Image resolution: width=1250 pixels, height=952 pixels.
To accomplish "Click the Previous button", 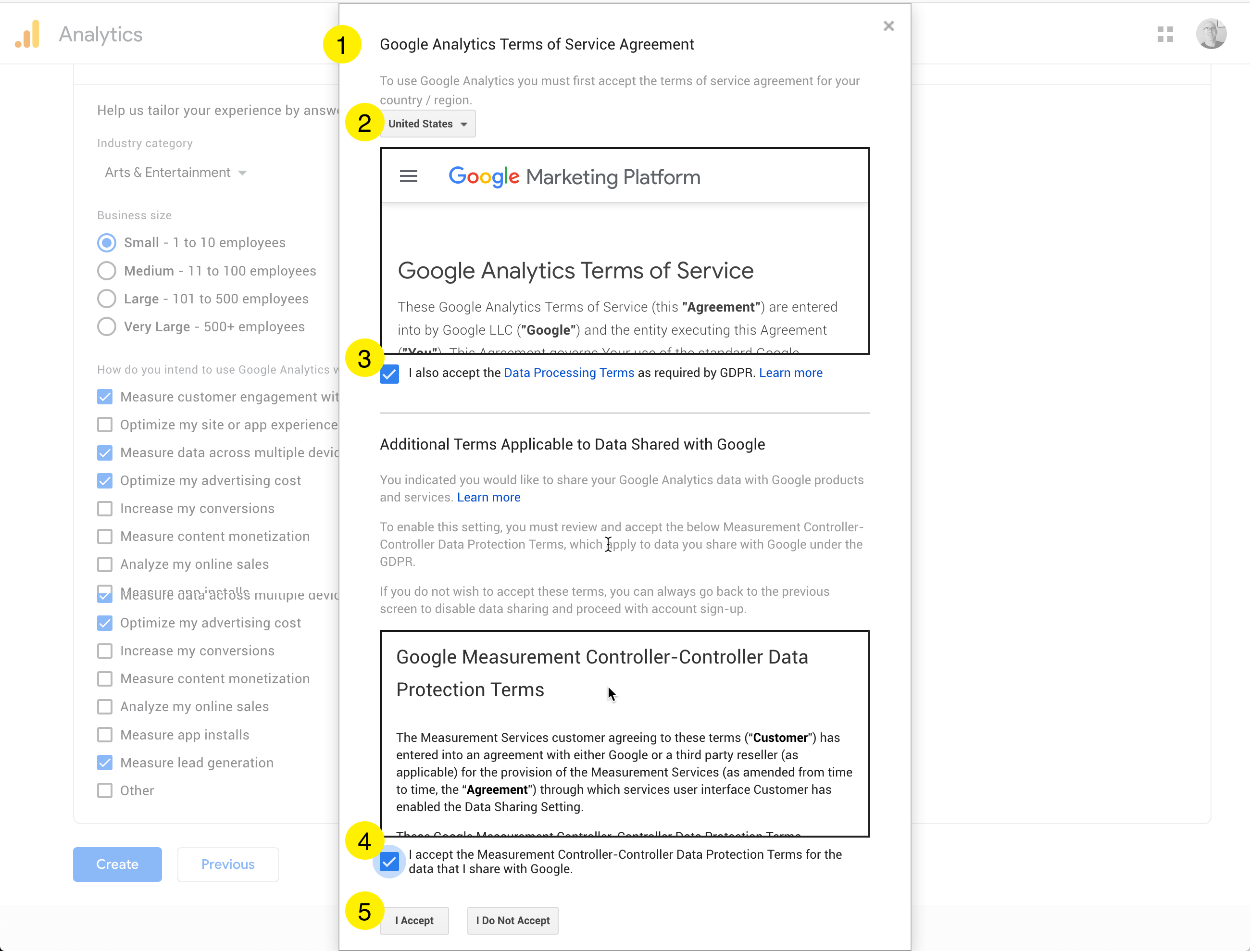I will 228,864.
